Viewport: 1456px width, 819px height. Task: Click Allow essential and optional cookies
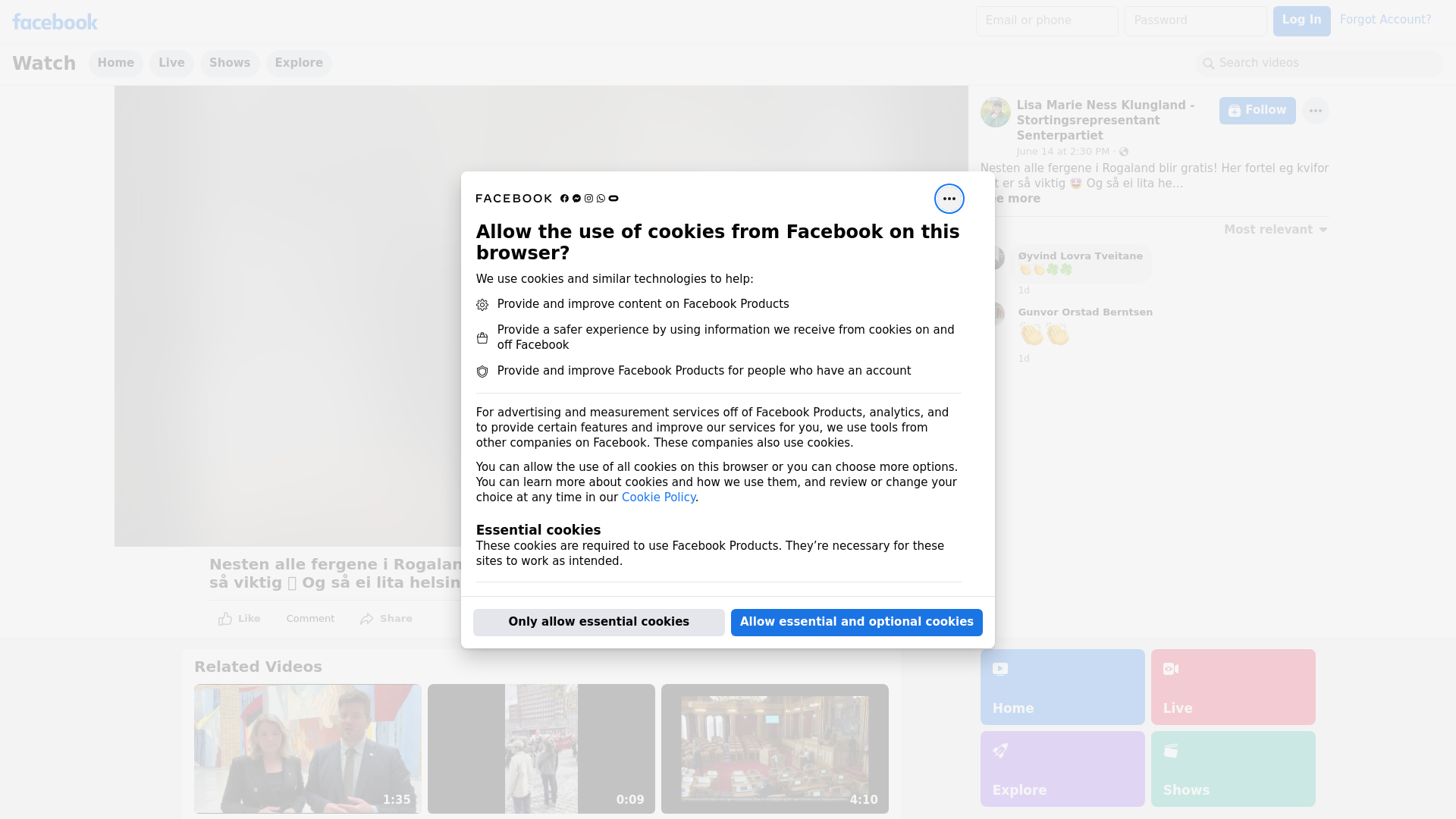coord(856,622)
